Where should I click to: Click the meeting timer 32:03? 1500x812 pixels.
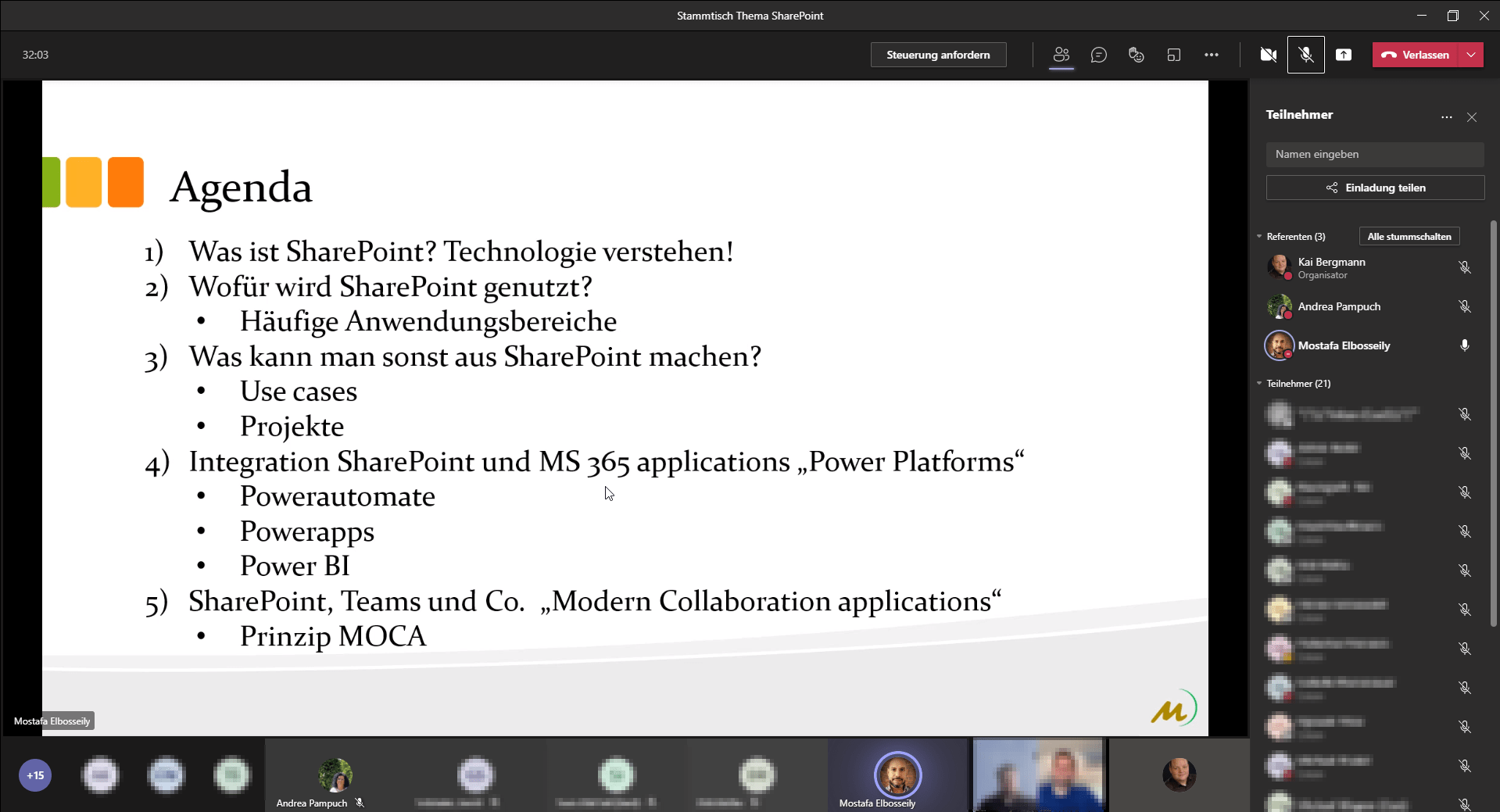[x=35, y=55]
